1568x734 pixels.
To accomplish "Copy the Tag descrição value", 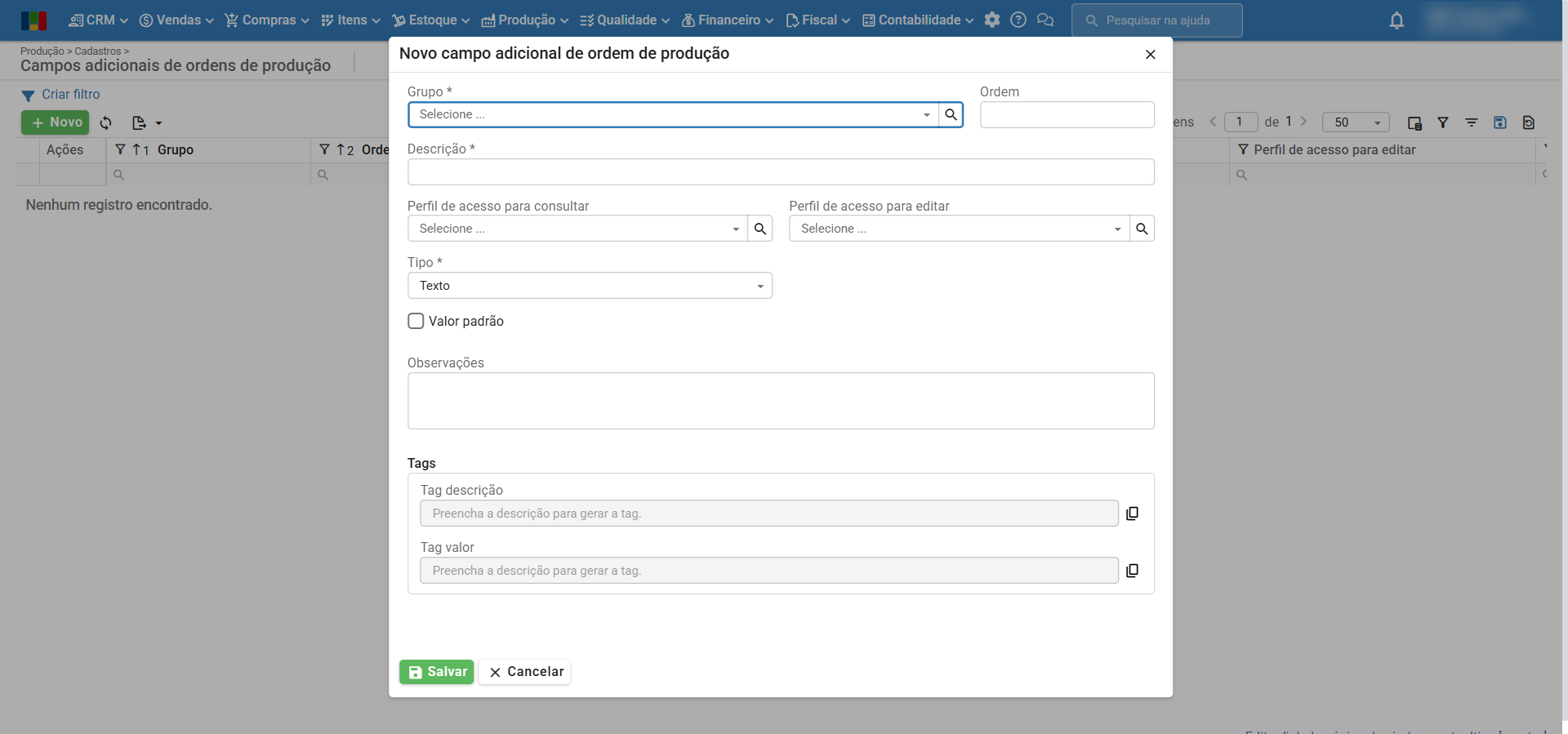I will click(1132, 514).
